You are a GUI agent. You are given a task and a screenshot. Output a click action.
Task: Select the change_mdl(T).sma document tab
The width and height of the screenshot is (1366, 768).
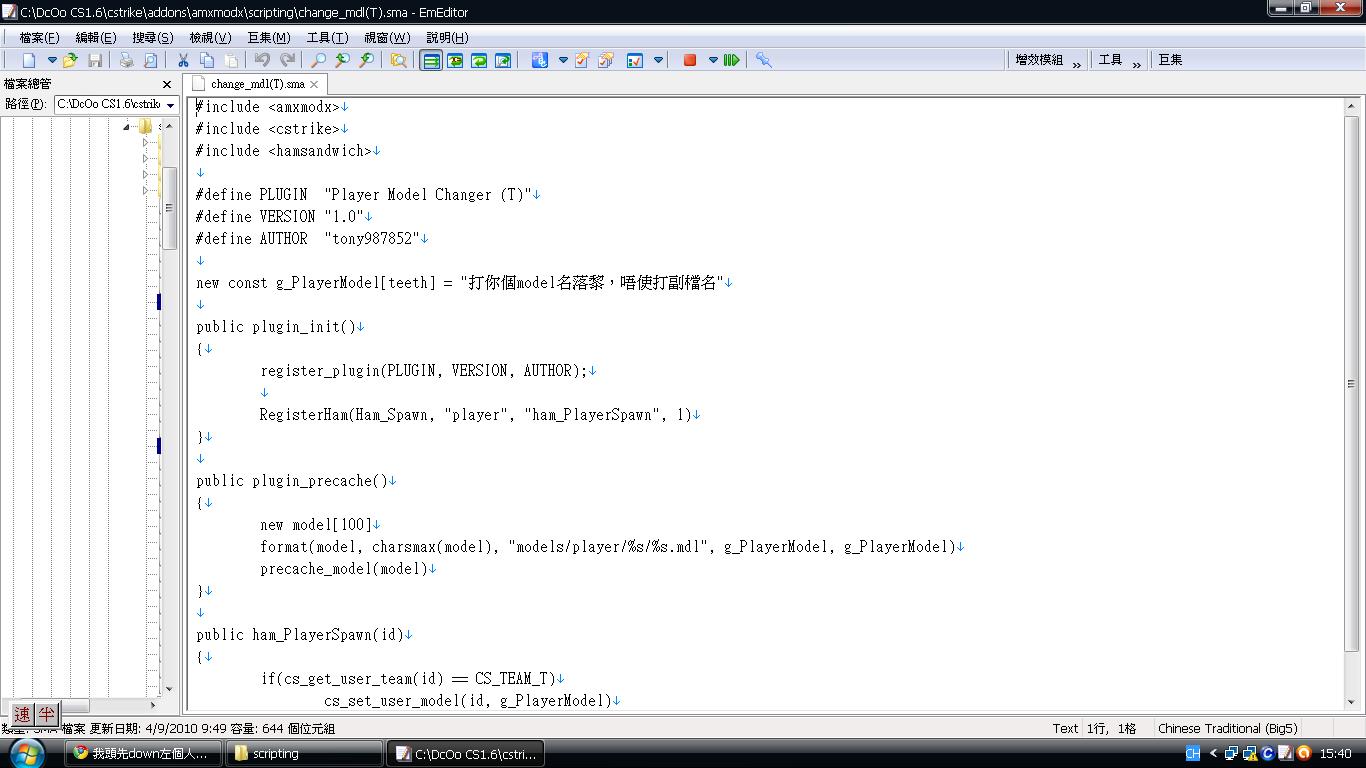point(256,84)
